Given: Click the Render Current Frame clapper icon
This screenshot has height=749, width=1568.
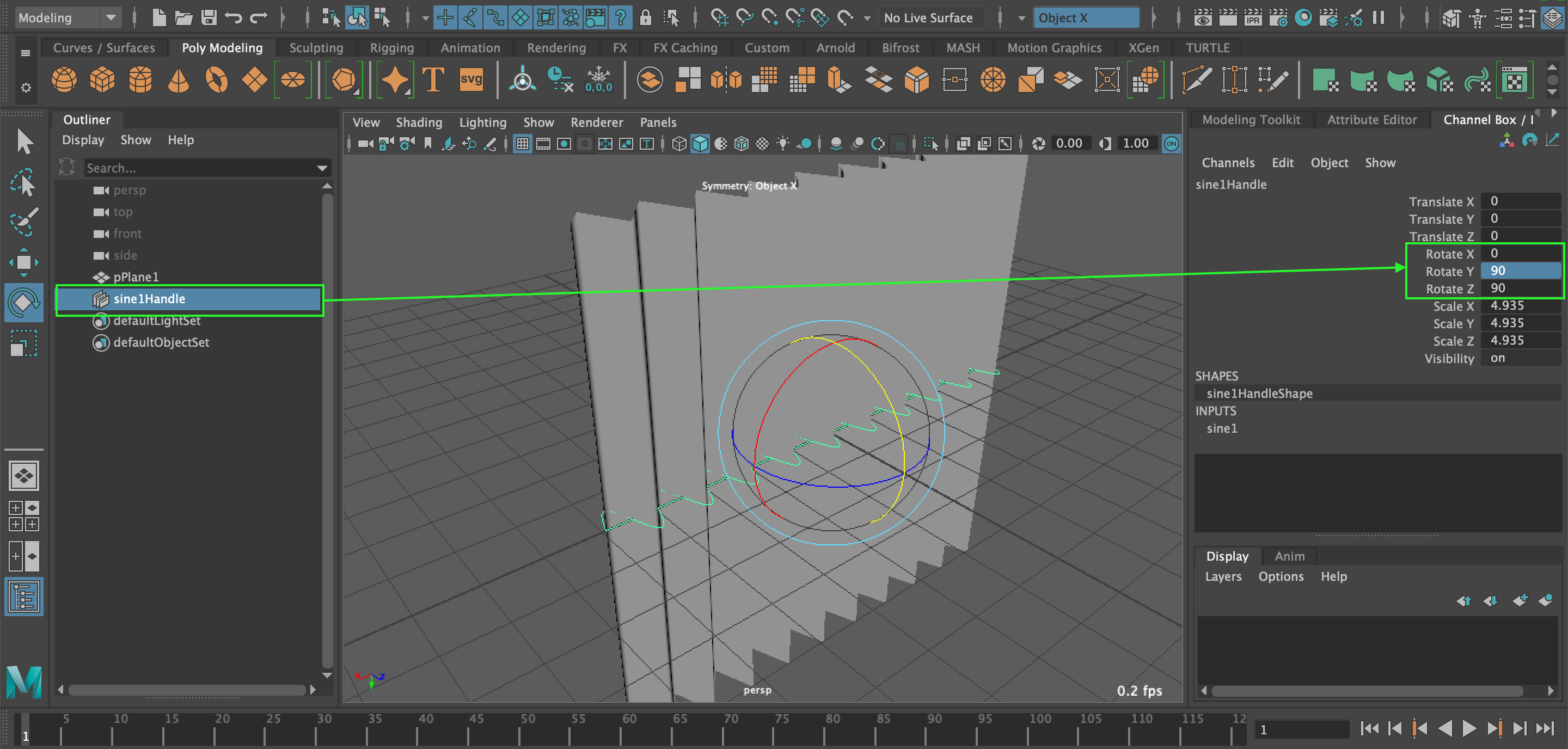Looking at the screenshot, I should coord(1228,17).
